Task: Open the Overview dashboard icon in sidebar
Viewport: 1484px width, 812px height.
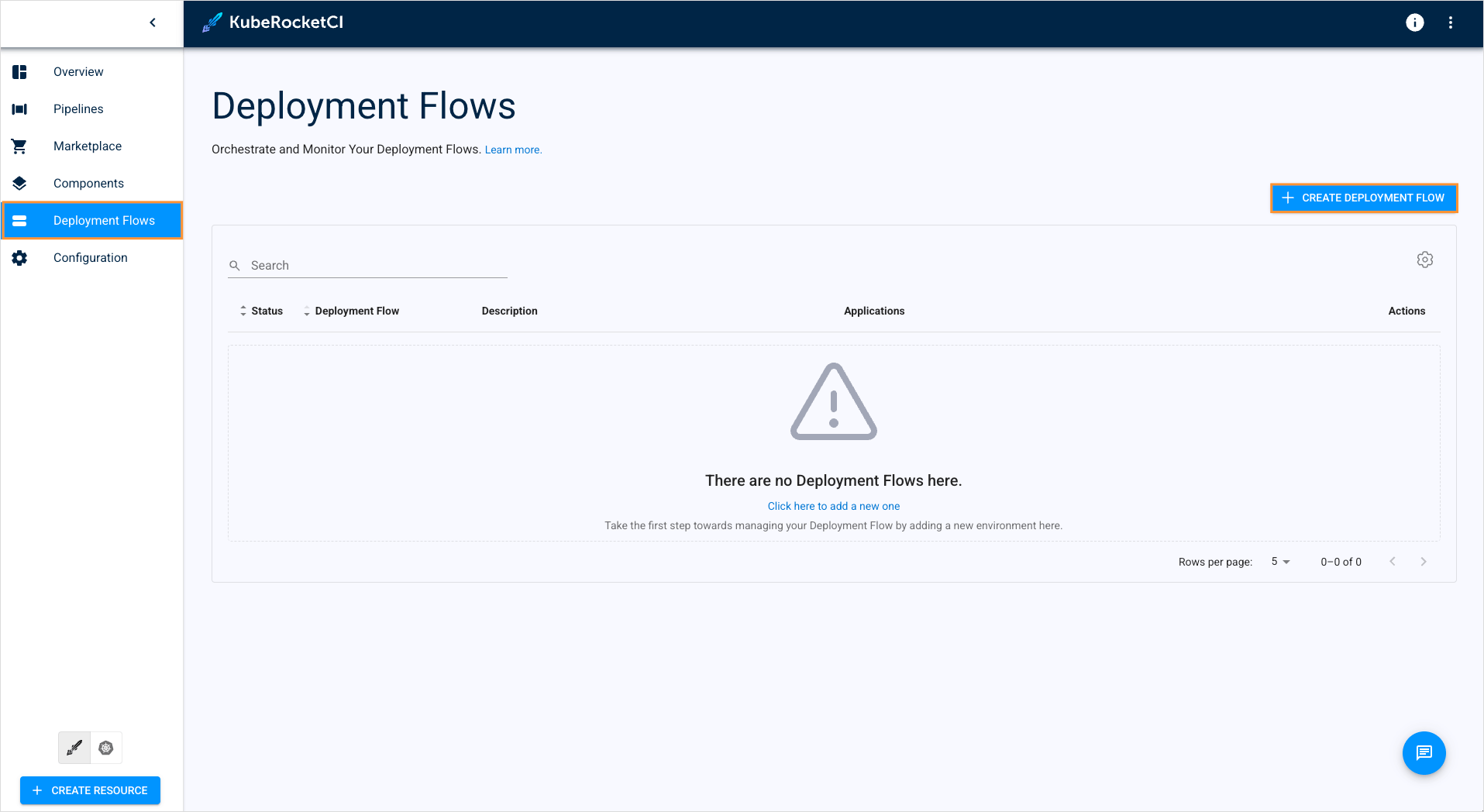Action: pos(19,71)
